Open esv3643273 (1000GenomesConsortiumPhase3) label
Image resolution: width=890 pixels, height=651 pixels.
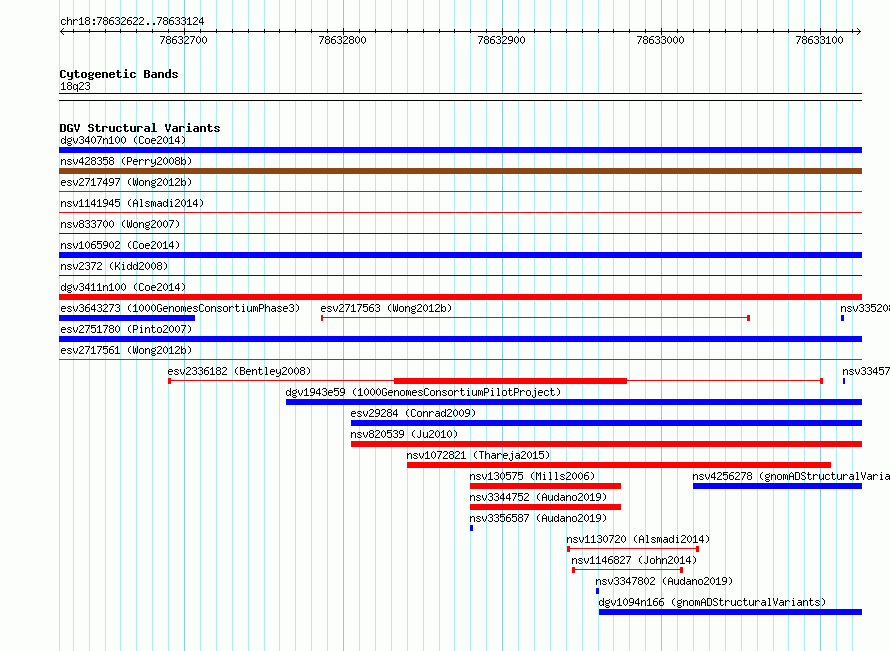pyautogui.click(x=180, y=308)
